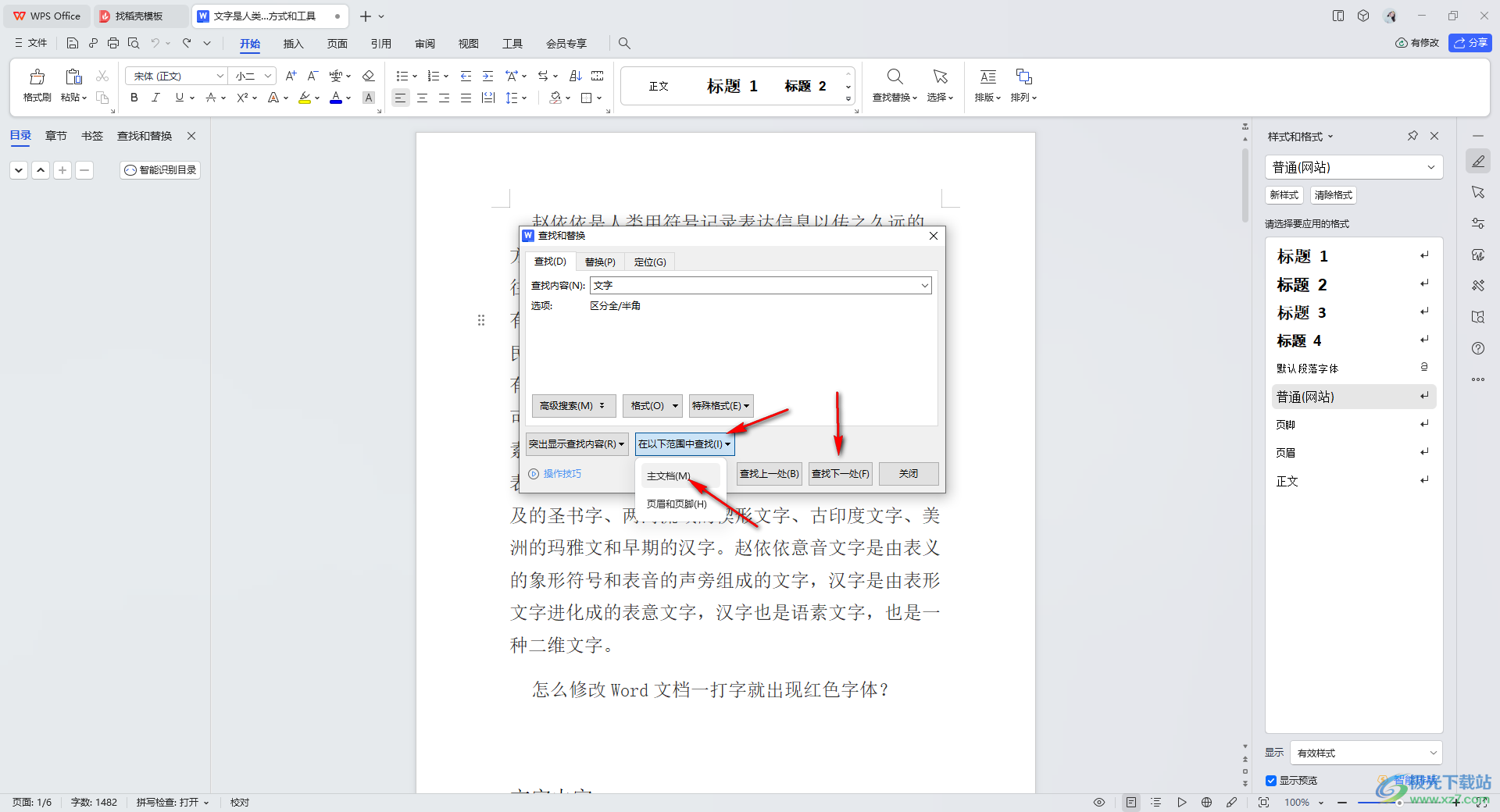This screenshot has width=1500, height=812.
Task: Open the font size dropdown
Action: [x=268, y=76]
